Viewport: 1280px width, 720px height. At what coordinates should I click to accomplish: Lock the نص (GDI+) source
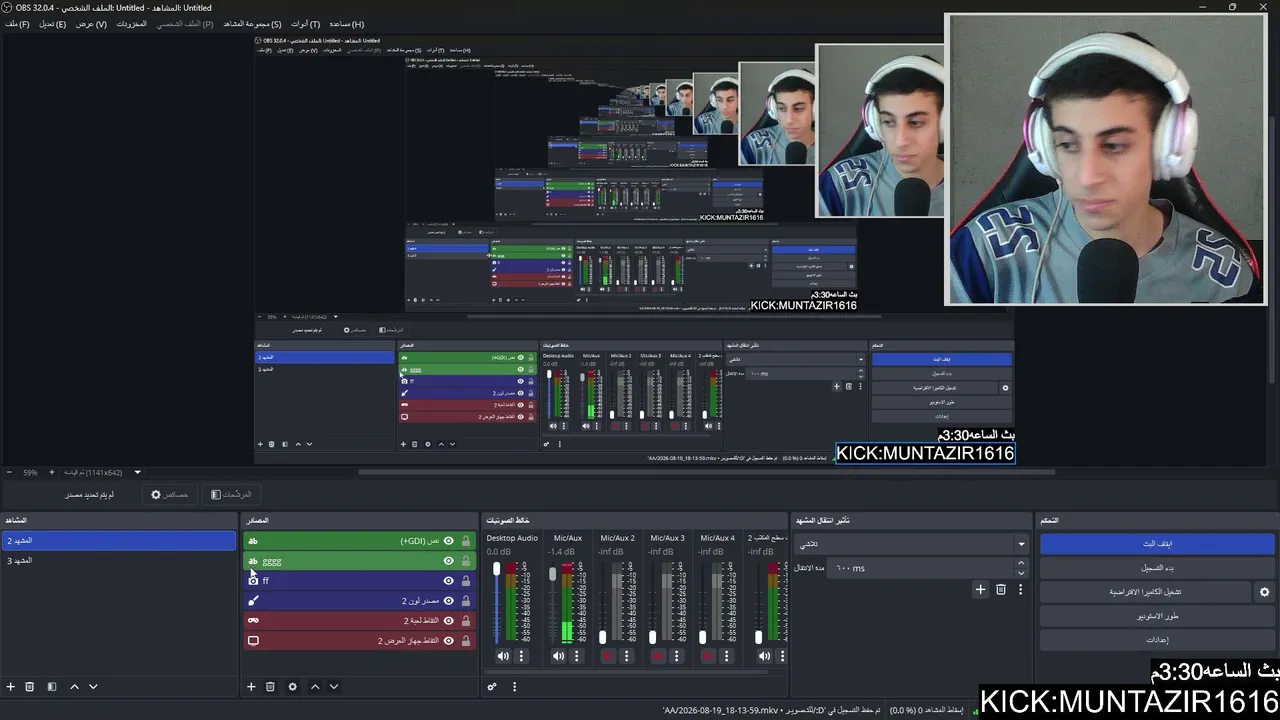[x=466, y=541]
